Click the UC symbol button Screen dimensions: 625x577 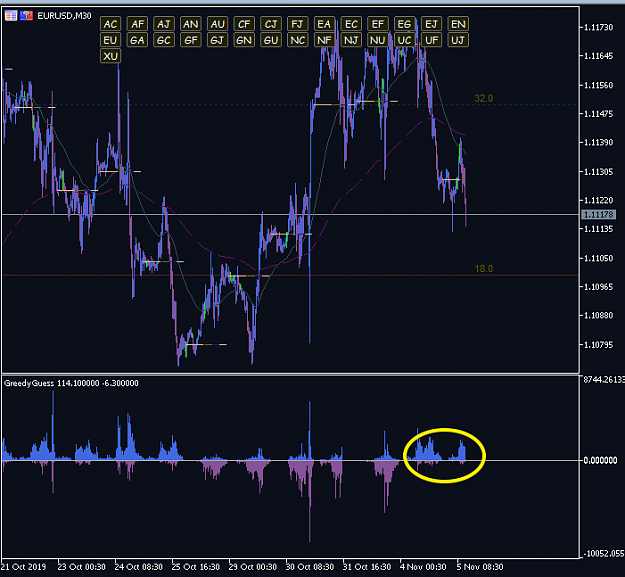(x=405, y=40)
